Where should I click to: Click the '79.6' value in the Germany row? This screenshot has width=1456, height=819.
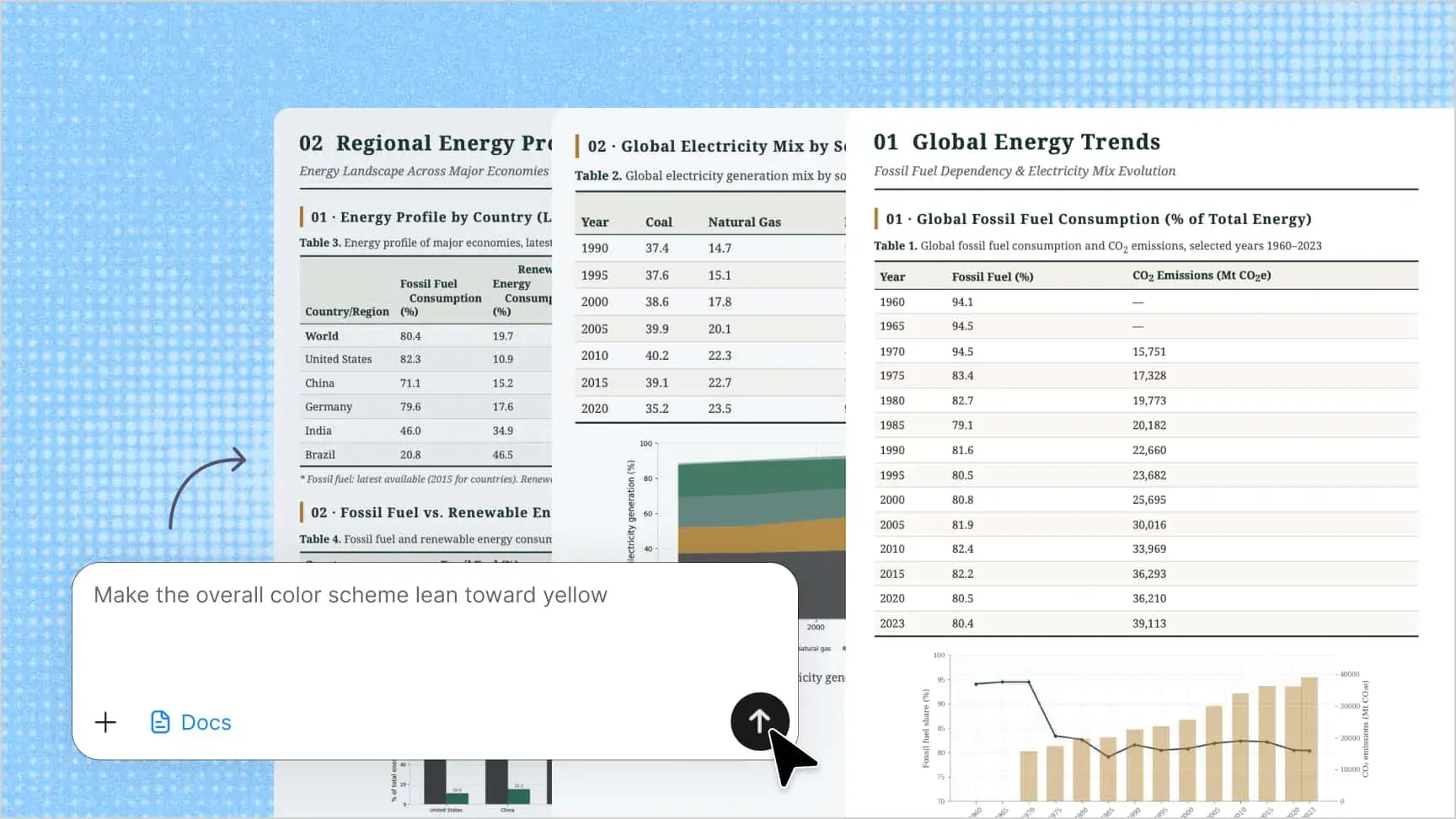click(x=410, y=407)
